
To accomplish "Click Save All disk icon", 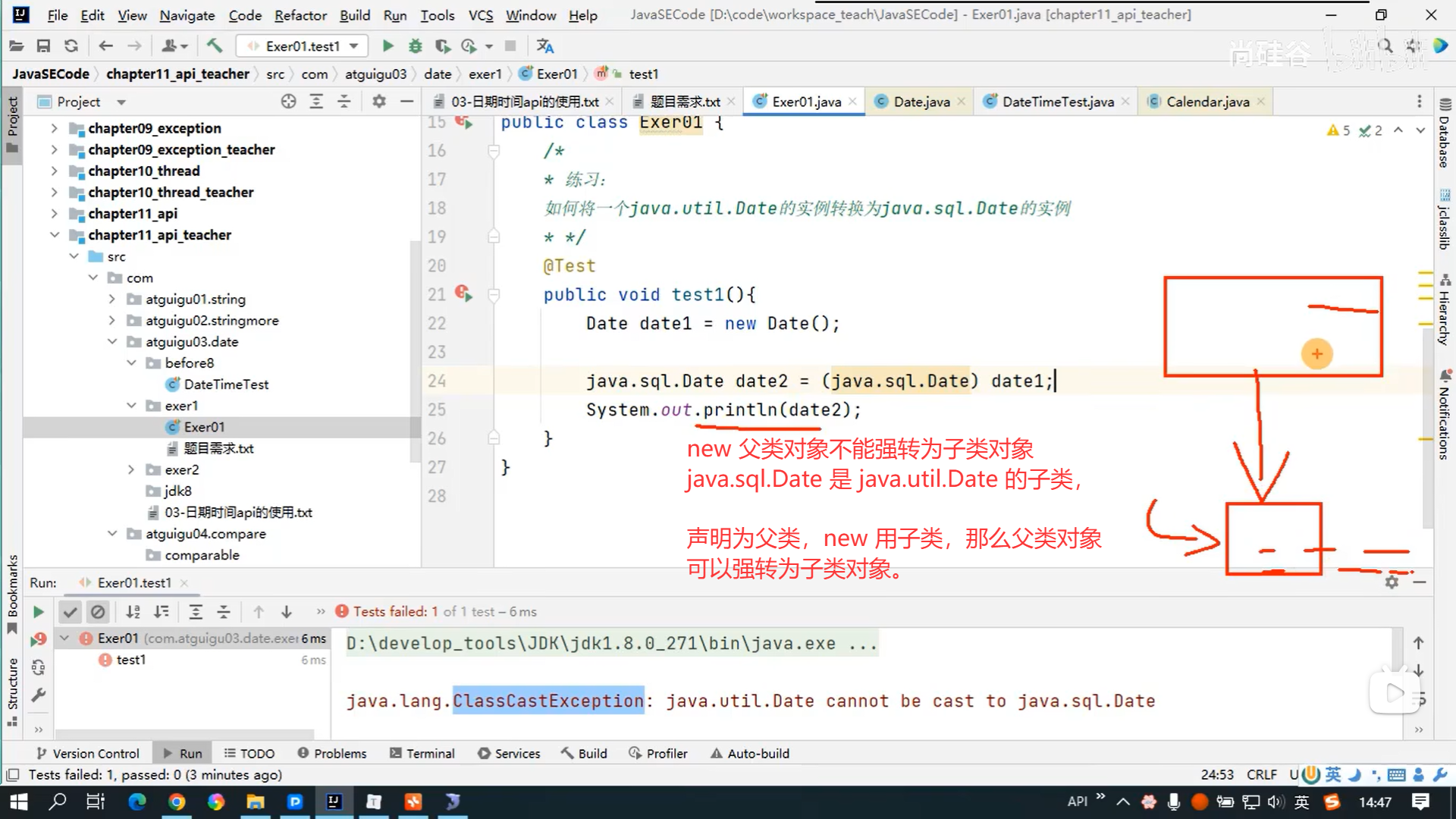I will [x=43, y=46].
